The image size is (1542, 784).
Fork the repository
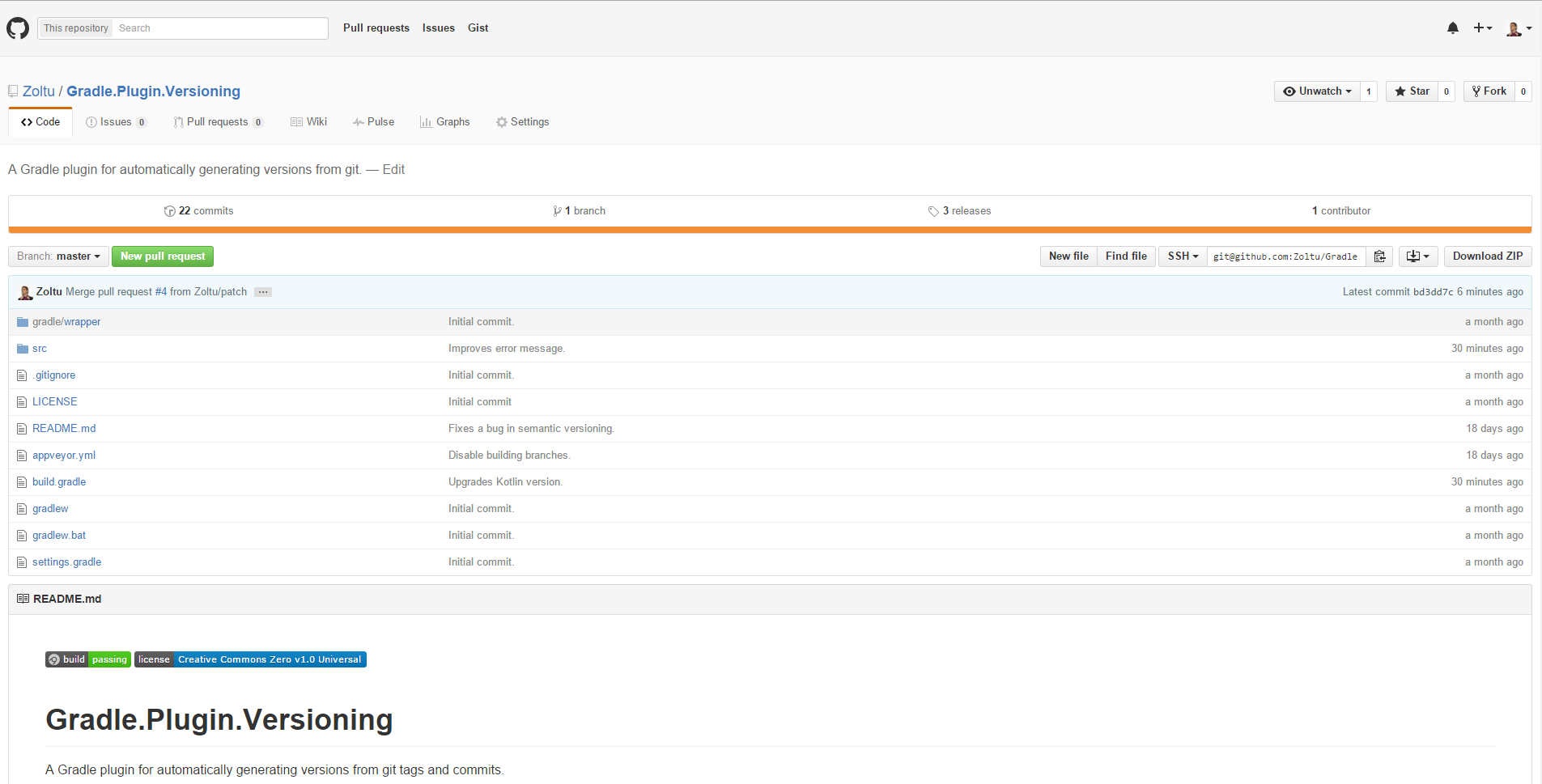[1489, 91]
